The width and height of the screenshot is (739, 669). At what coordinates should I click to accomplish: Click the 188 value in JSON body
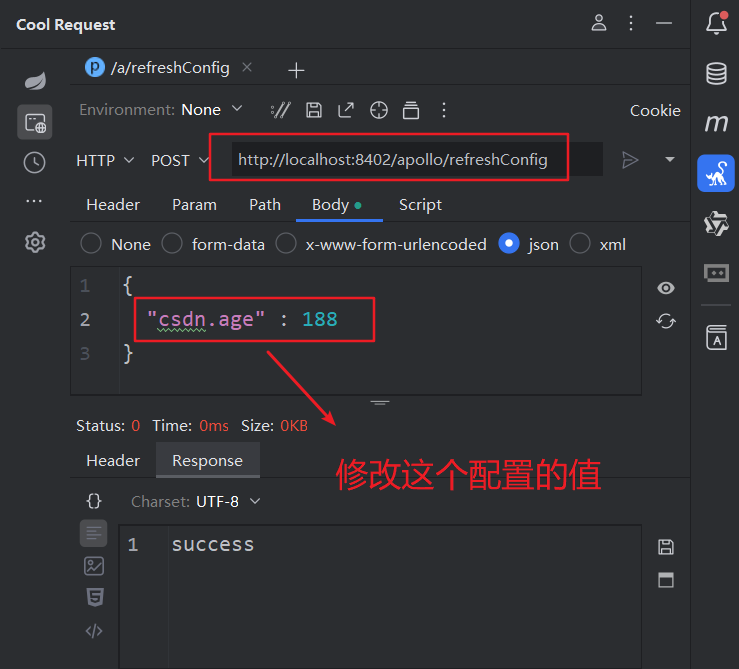click(x=320, y=319)
